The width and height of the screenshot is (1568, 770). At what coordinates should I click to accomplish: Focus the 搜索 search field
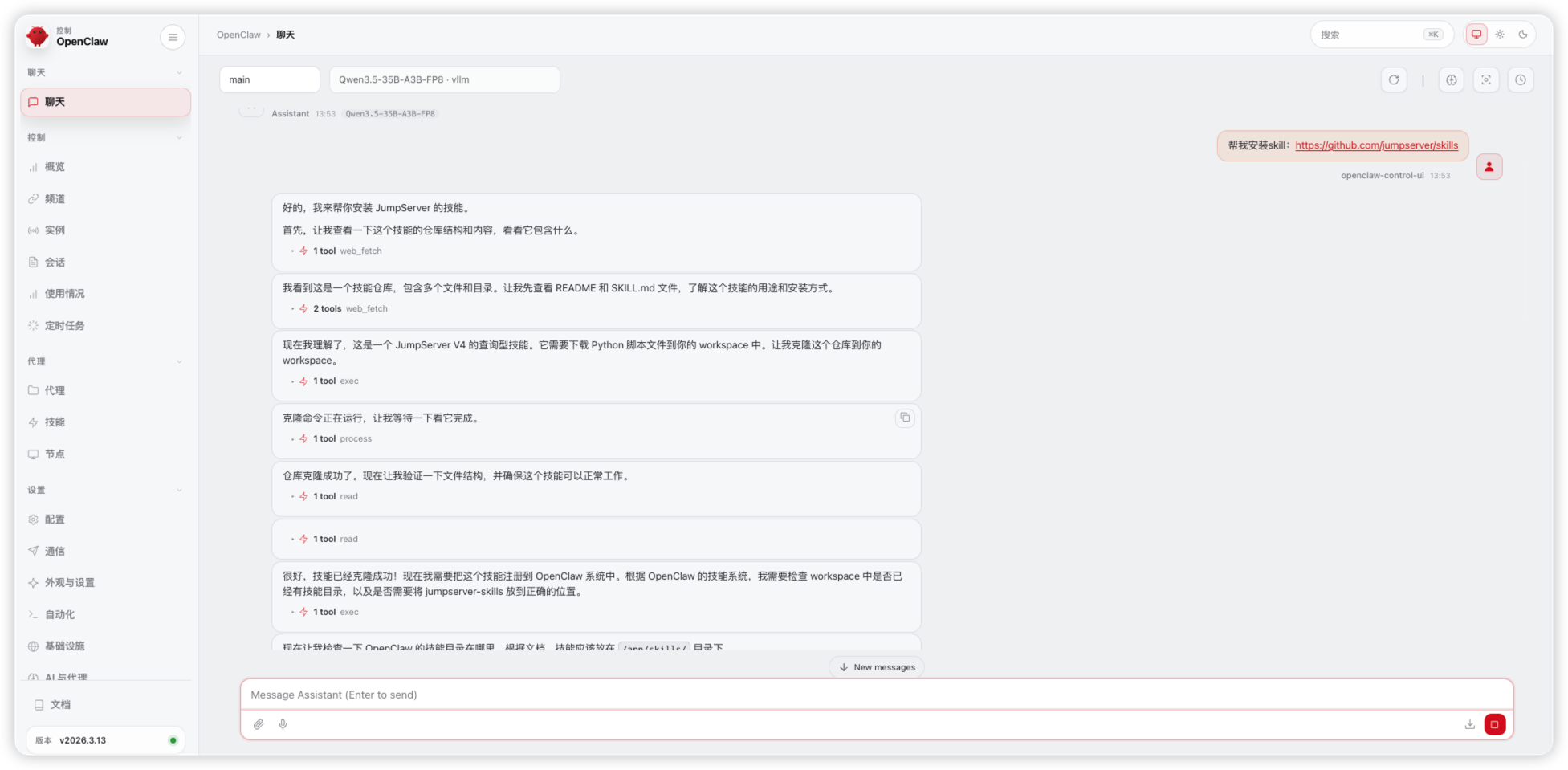click(1382, 35)
